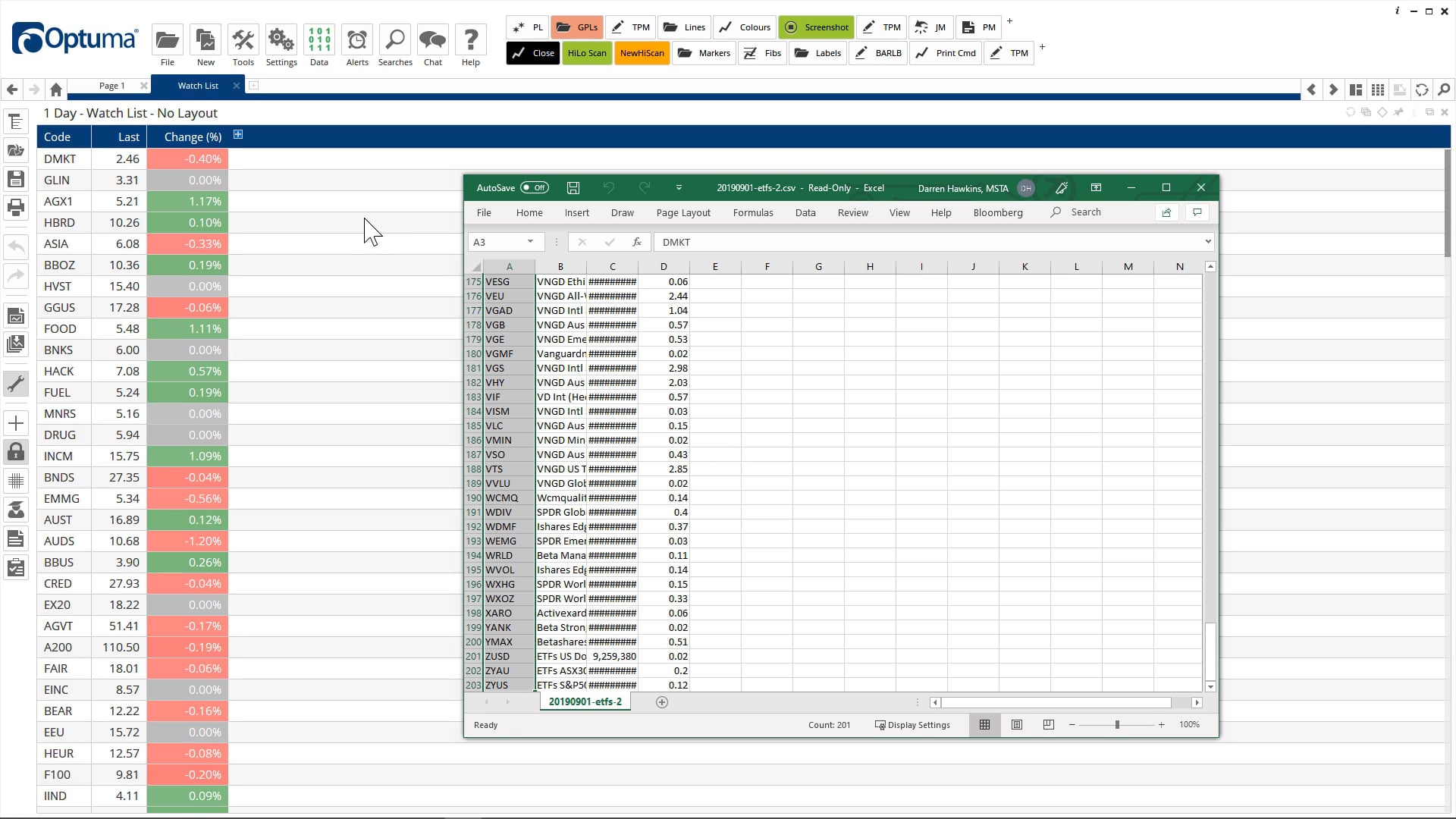Open Customize Quick Access Toolbar dropdown
Viewport: 1456px width, 819px height.
(x=679, y=188)
